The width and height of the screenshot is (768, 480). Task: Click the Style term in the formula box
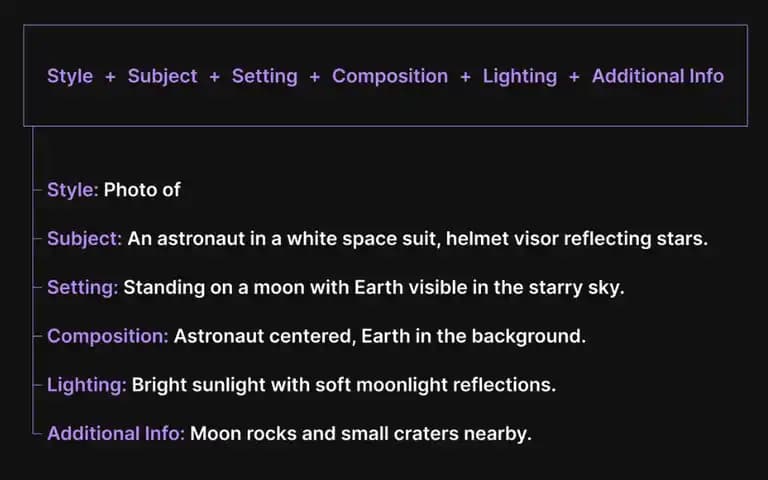pos(70,76)
